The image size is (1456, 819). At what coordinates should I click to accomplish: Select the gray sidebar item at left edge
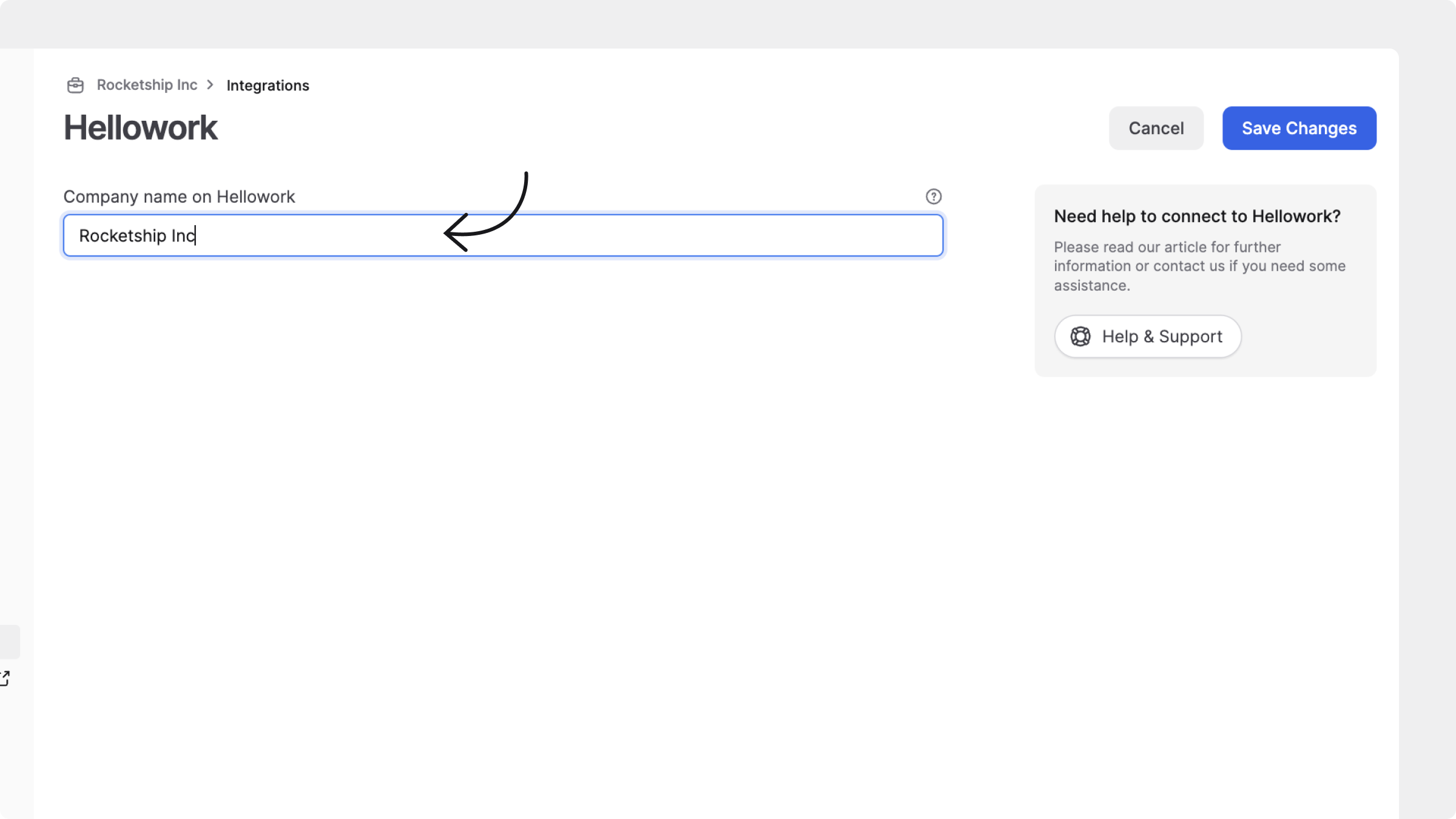[x=9, y=642]
